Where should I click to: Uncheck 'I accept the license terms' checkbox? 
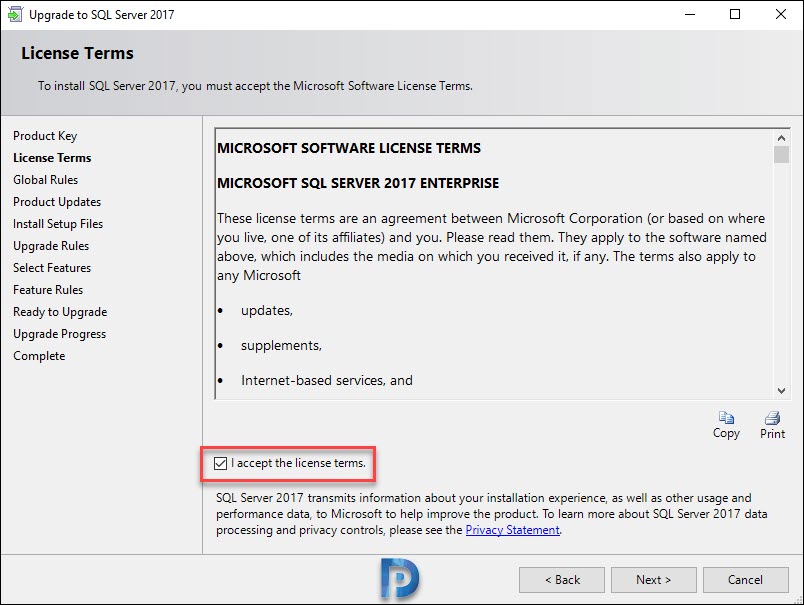(x=220, y=463)
